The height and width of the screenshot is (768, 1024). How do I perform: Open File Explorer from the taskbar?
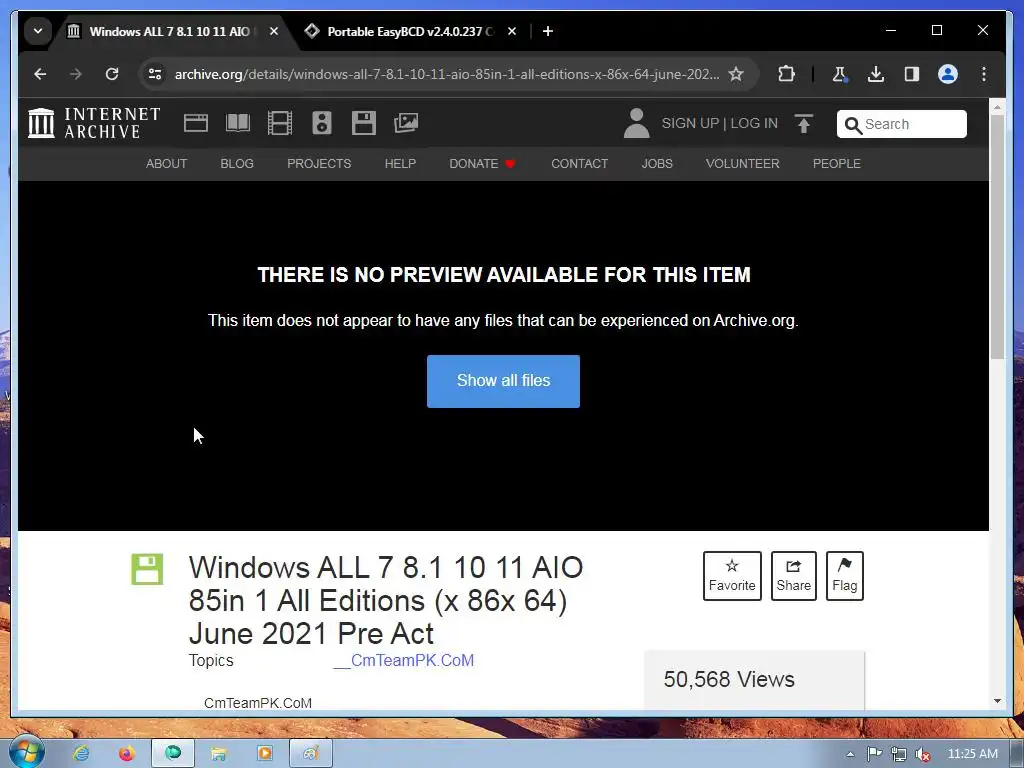click(x=219, y=753)
